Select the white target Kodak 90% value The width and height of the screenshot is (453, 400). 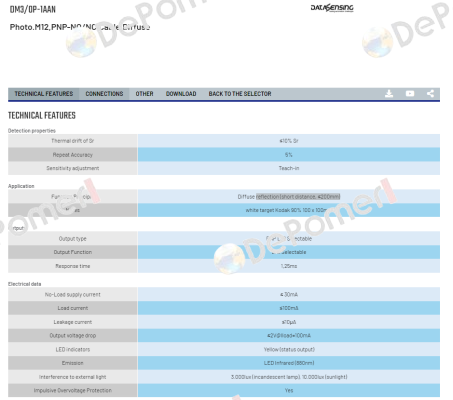(289, 210)
